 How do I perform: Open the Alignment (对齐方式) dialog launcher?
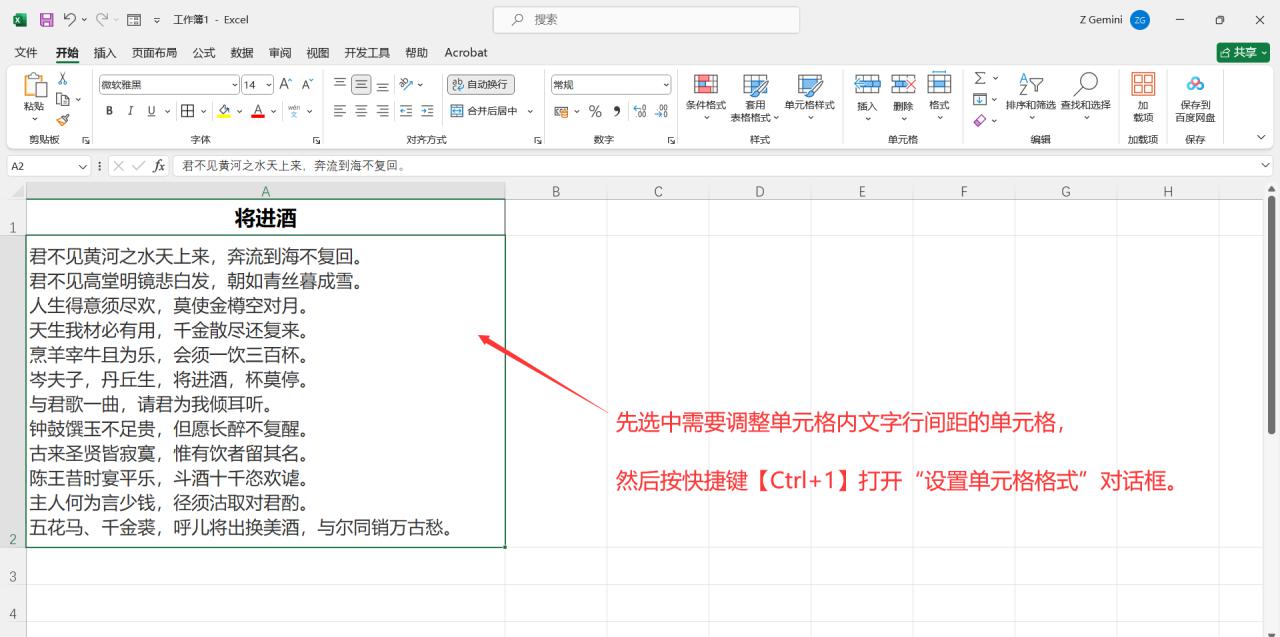click(537, 140)
